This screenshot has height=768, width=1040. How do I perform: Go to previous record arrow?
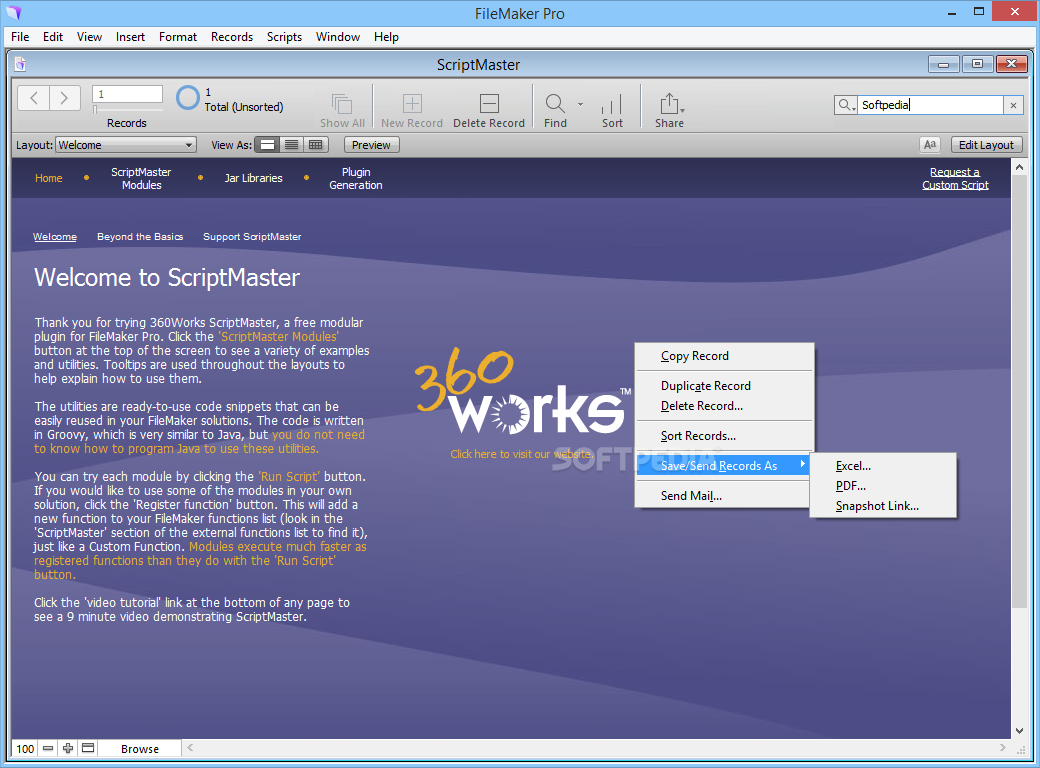coord(33,98)
